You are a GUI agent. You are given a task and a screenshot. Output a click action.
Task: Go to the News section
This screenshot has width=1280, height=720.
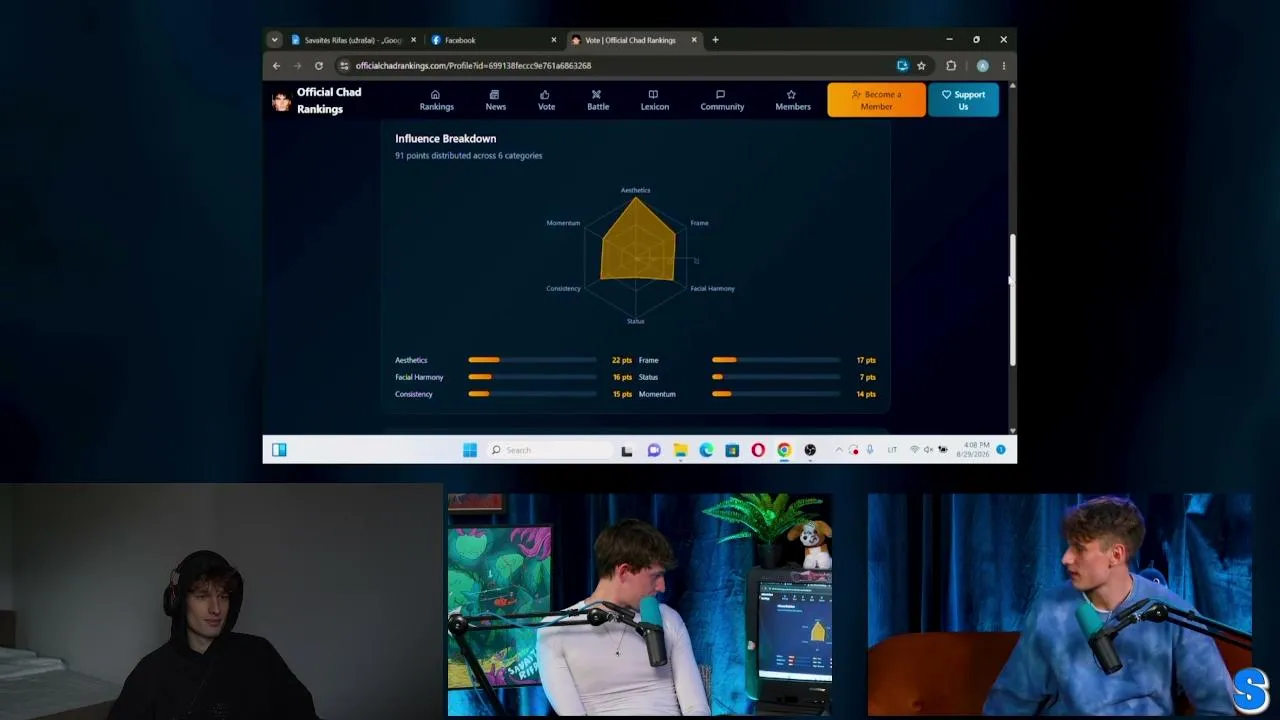click(495, 100)
